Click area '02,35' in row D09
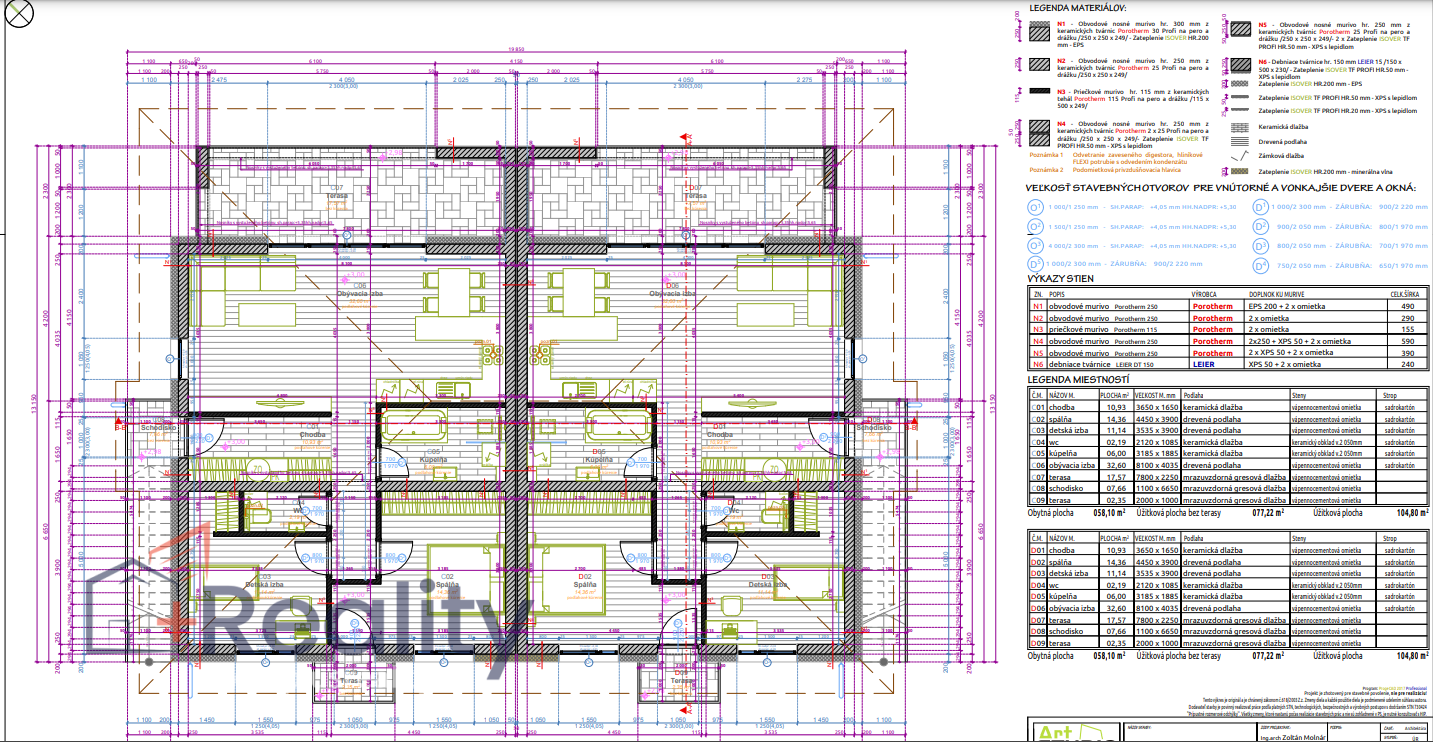The image size is (1433, 742). point(1116,643)
